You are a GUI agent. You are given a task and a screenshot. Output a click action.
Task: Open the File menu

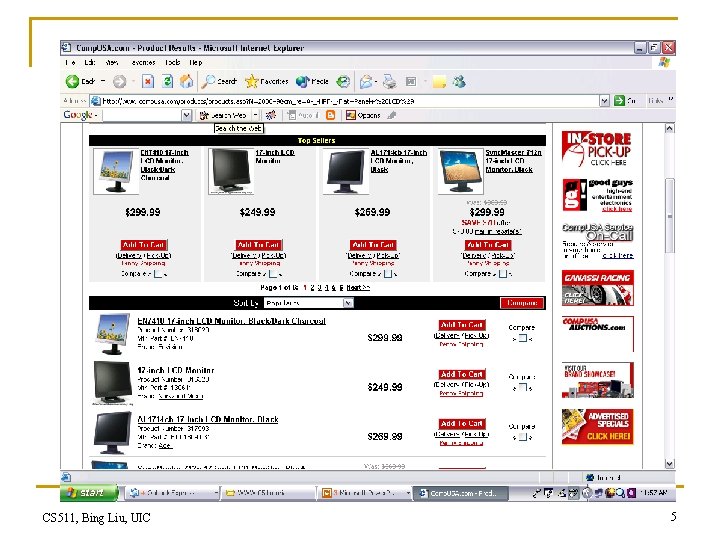70,62
